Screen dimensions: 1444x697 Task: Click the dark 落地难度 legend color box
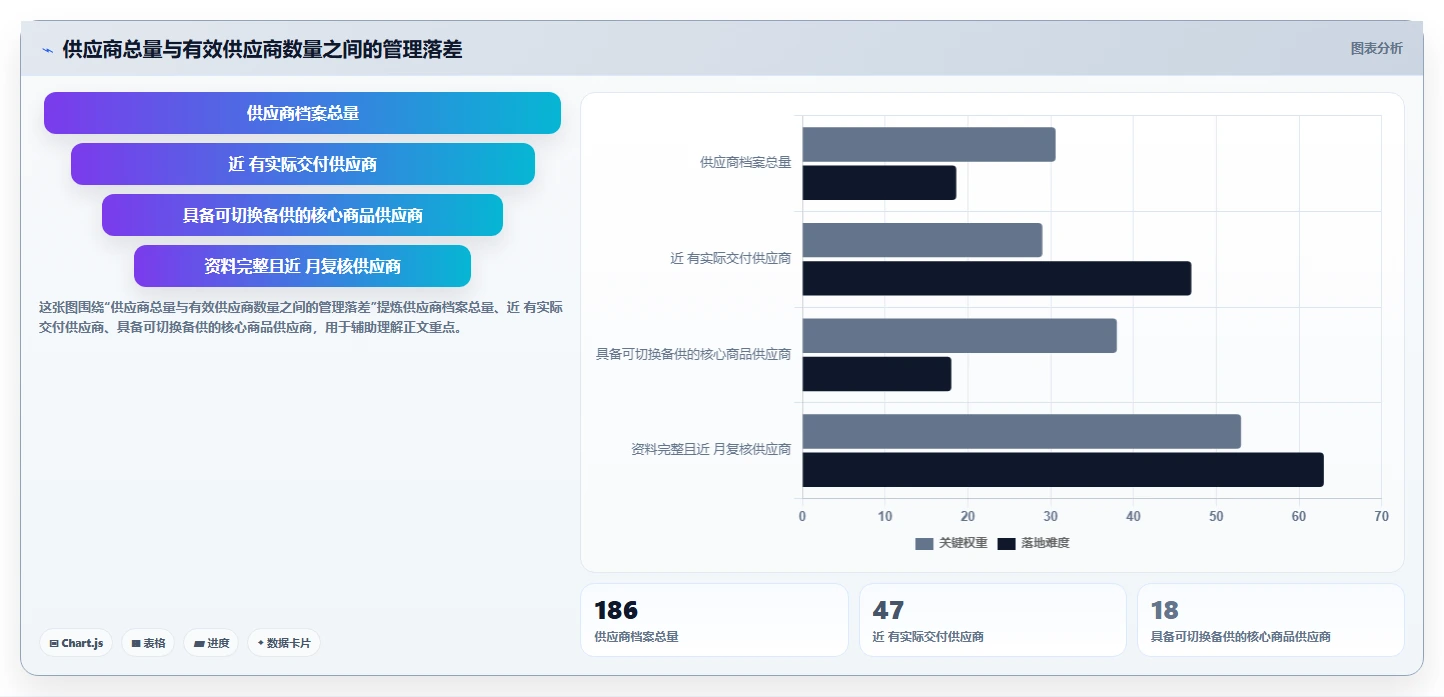tap(1006, 543)
